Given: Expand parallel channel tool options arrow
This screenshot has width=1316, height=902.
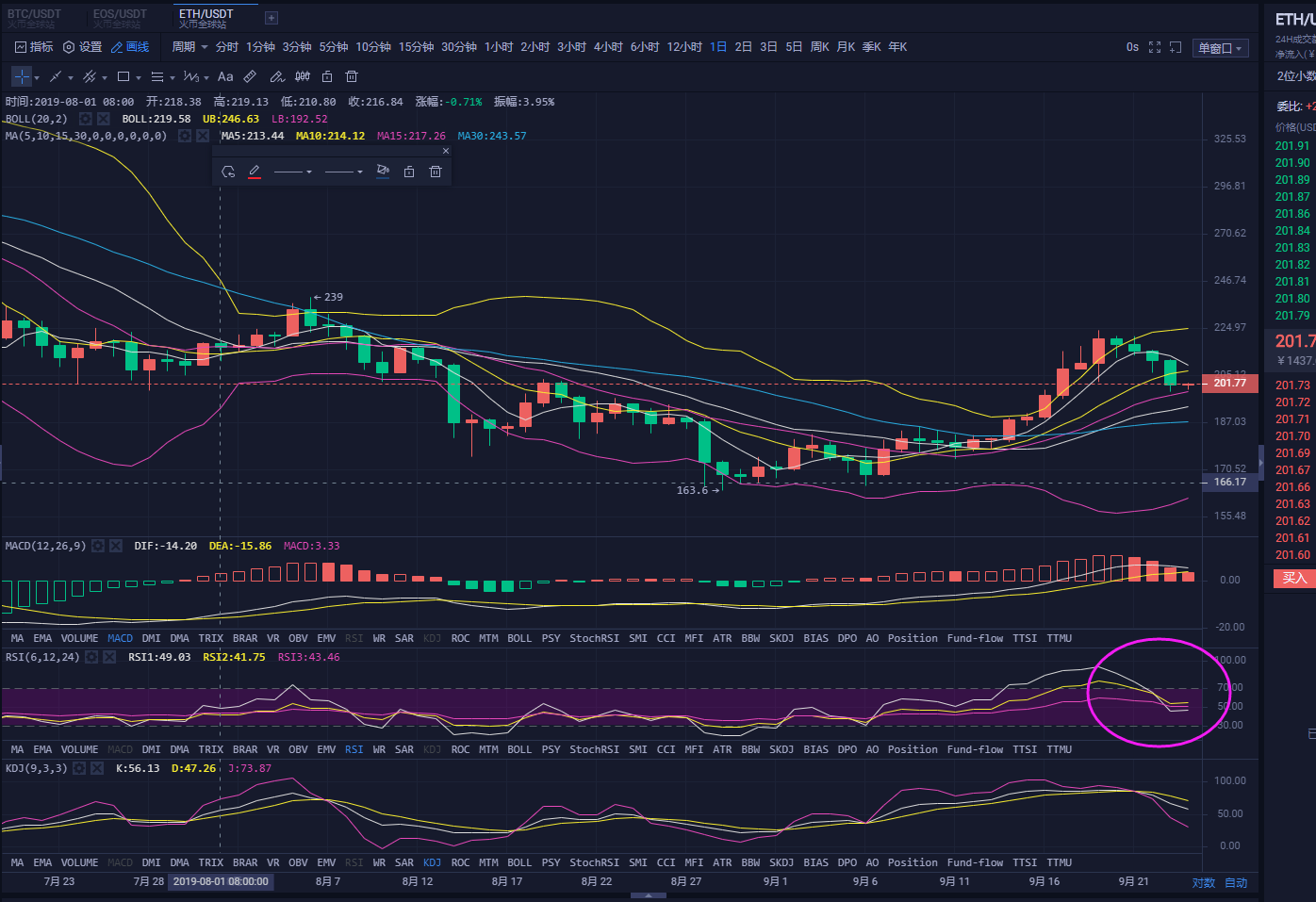Looking at the screenshot, I should (x=105, y=77).
